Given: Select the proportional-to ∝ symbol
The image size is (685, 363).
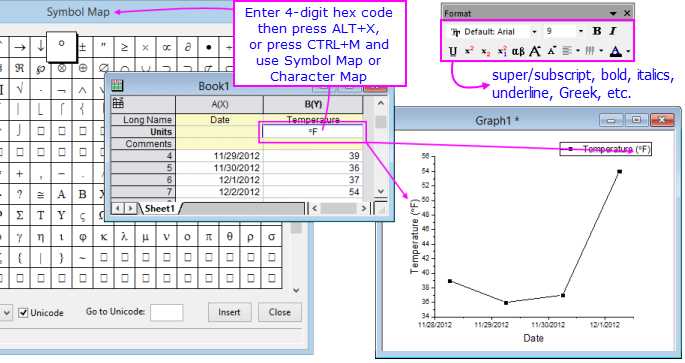Looking at the screenshot, I should [x=166, y=47].
